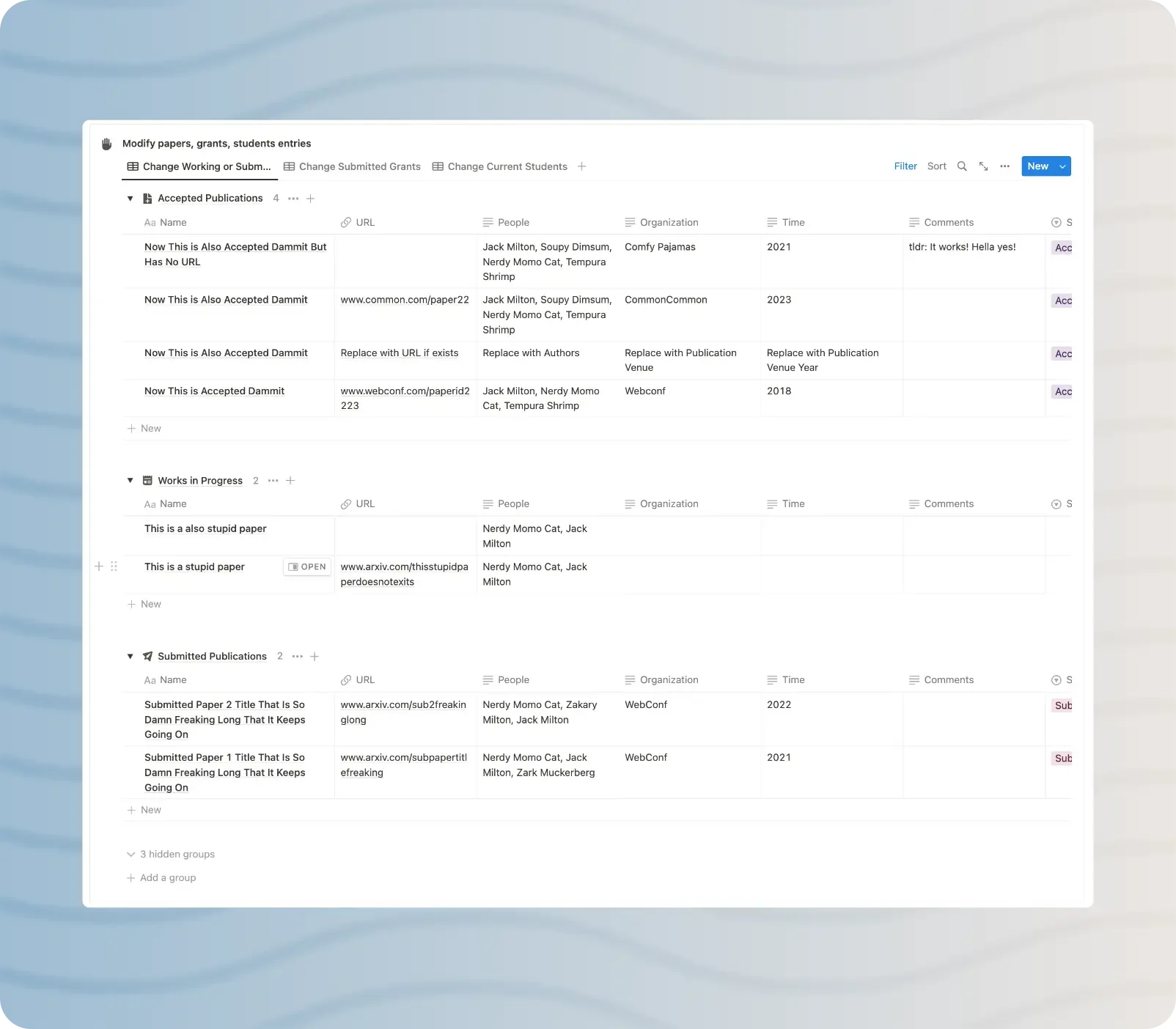Click the search magnifier icon in toolbar
Screen dimensions: 1176x1029
click(962, 166)
